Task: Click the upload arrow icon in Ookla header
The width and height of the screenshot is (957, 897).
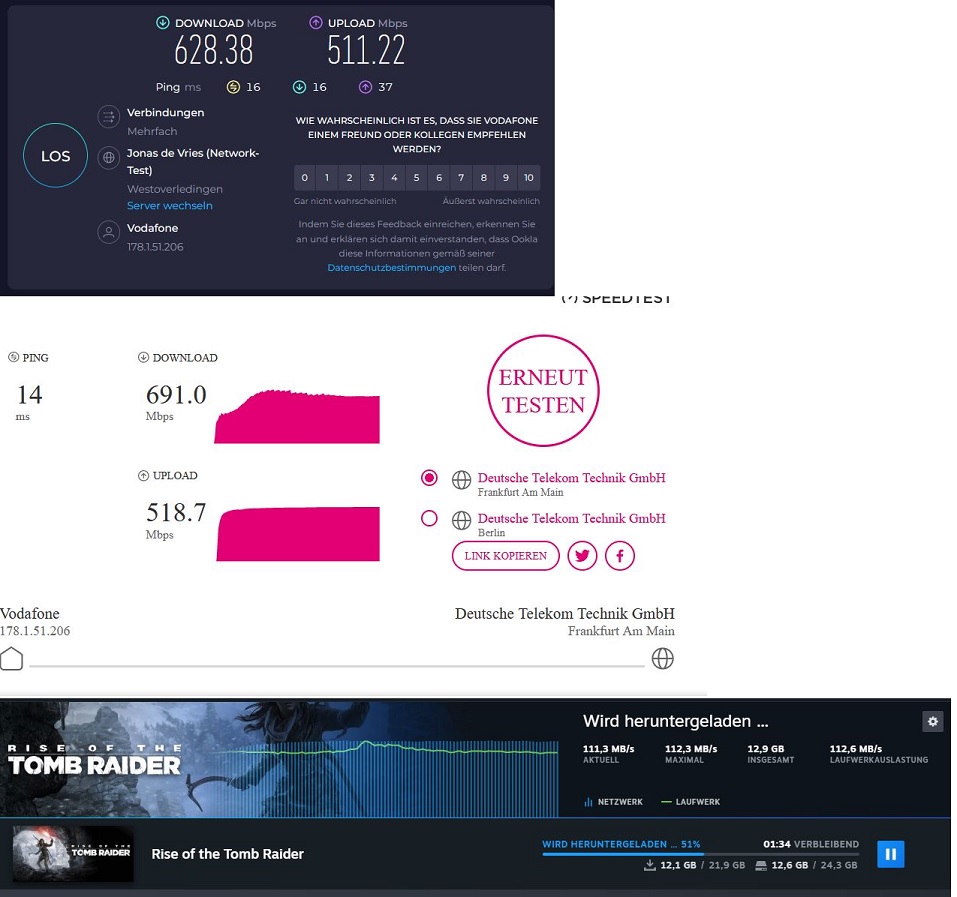Action: [x=316, y=23]
